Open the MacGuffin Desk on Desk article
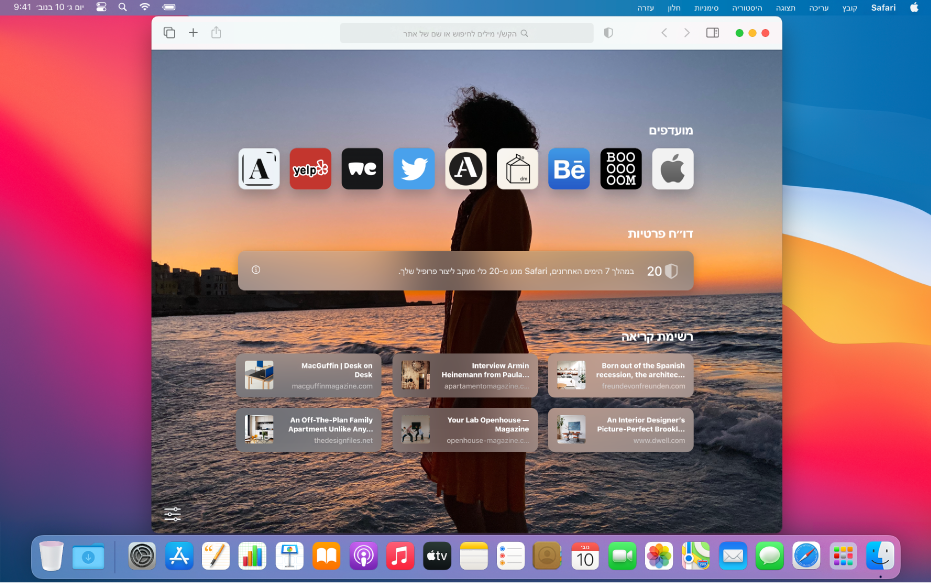Viewport: 931px width, 583px height. [309, 375]
